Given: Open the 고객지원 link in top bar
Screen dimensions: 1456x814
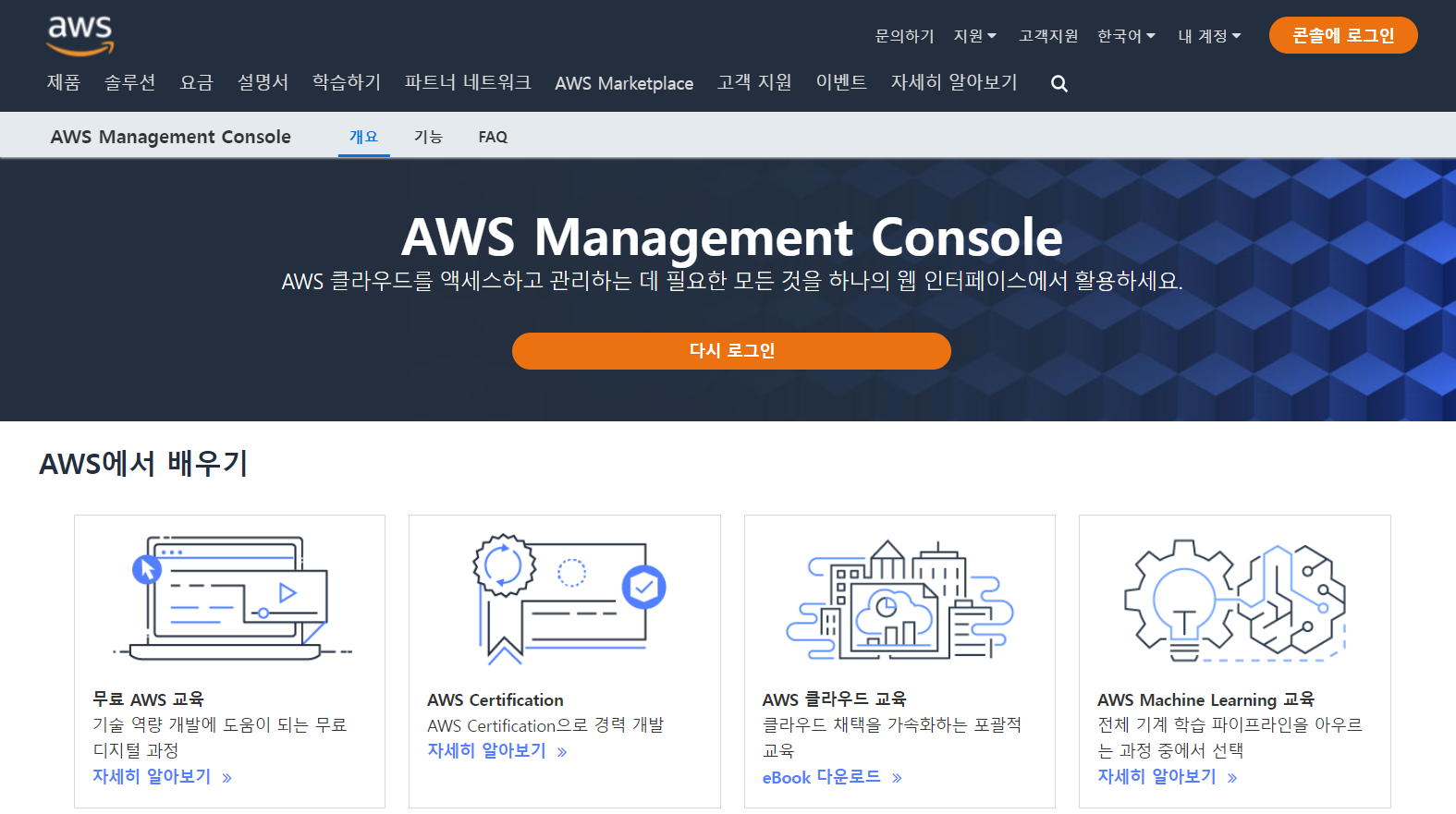Looking at the screenshot, I should coord(1048,36).
